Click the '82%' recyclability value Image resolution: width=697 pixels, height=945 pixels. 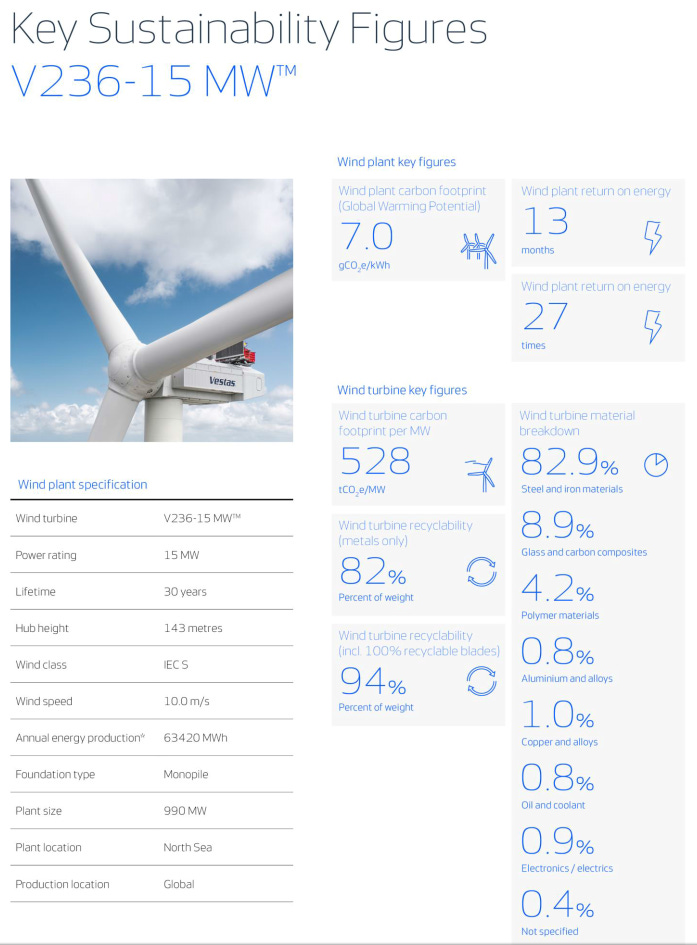373,571
